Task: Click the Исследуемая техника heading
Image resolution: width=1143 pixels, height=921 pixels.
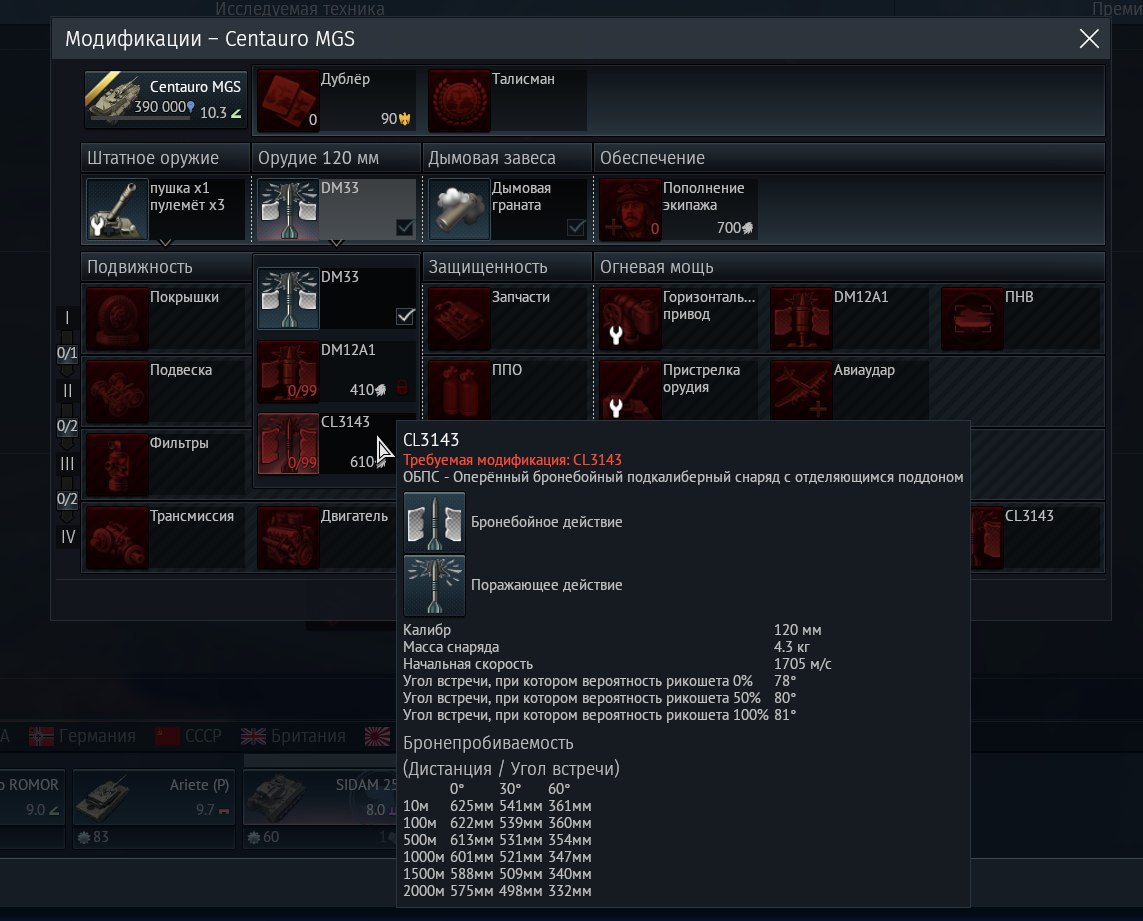Action: 300,9
